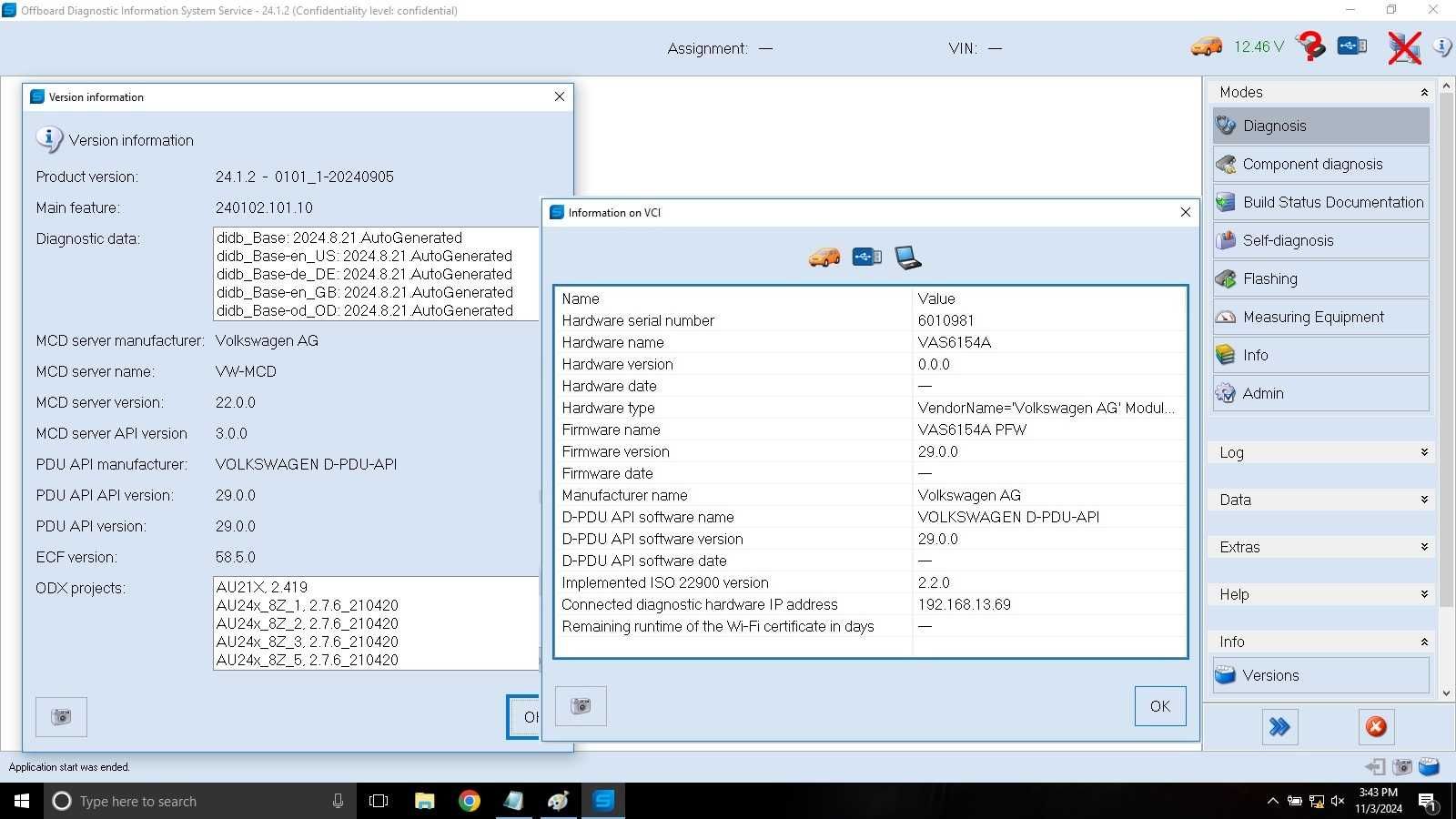Select the car icon in VCI dialog
The image size is (1456, 819).
(824, 258)
